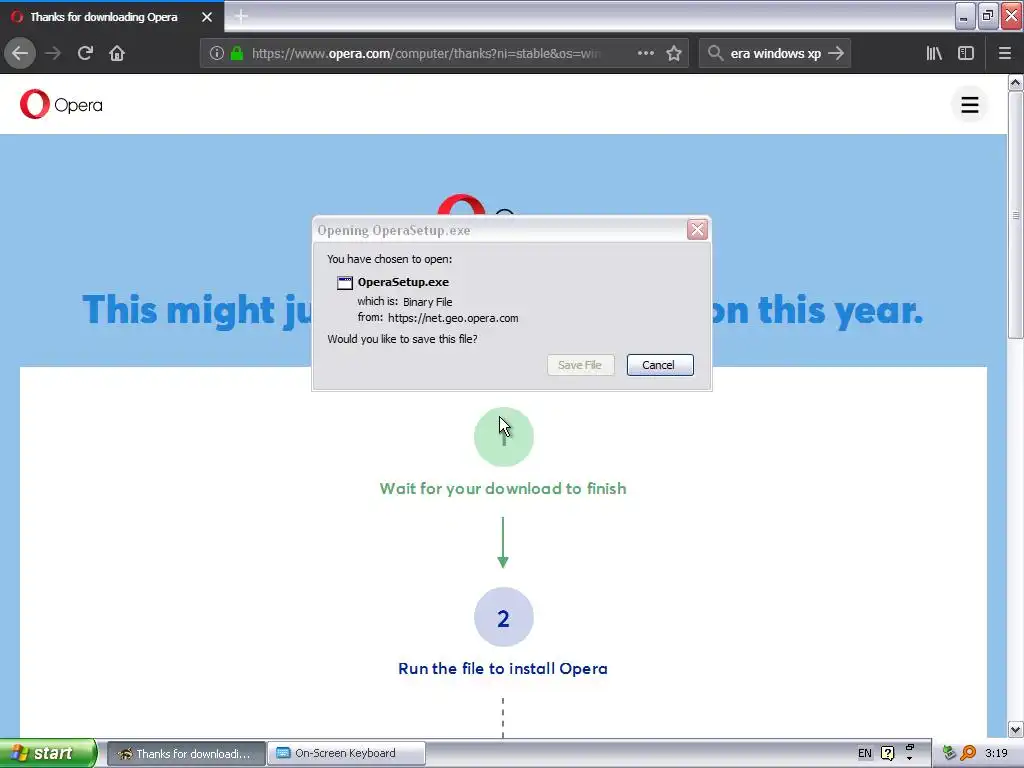
Task: Click the taskbar clock showing 3:19
Action: coord(996,754)
